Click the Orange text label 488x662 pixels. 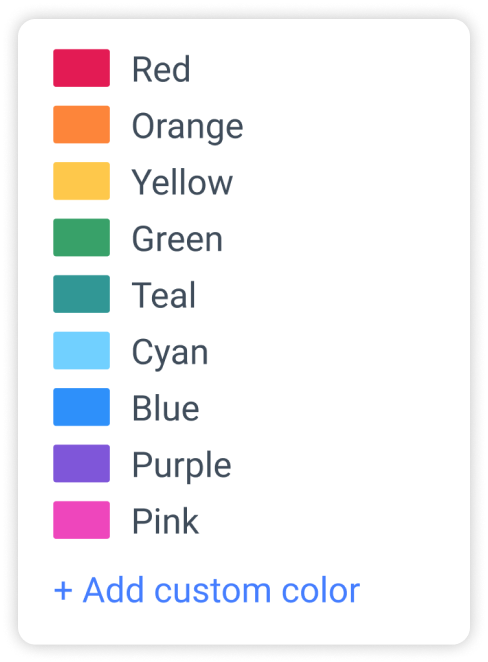[188, 127]
